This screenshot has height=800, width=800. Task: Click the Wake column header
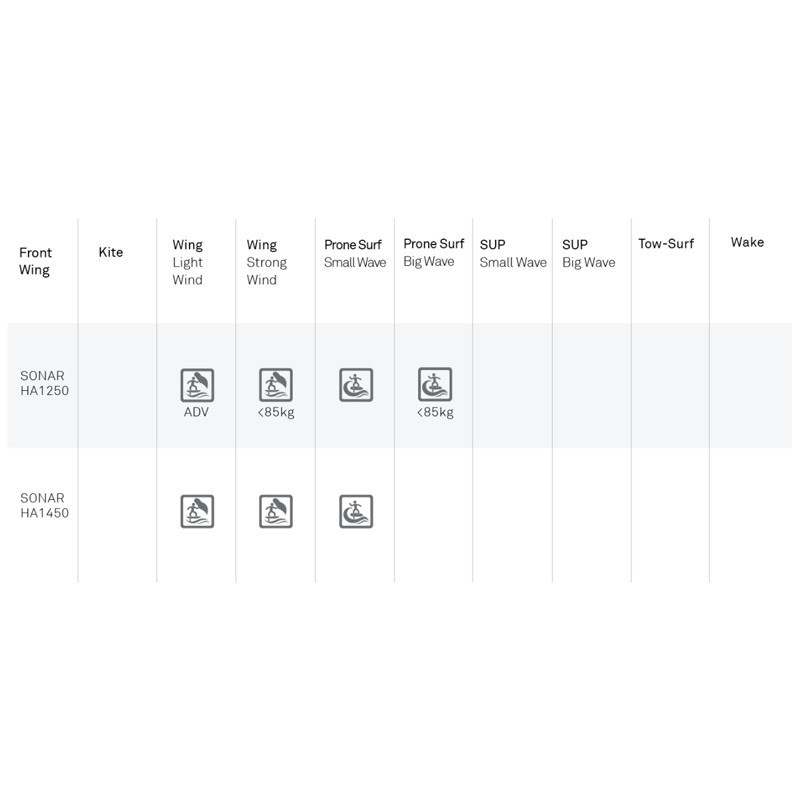(x=747, y=242)
